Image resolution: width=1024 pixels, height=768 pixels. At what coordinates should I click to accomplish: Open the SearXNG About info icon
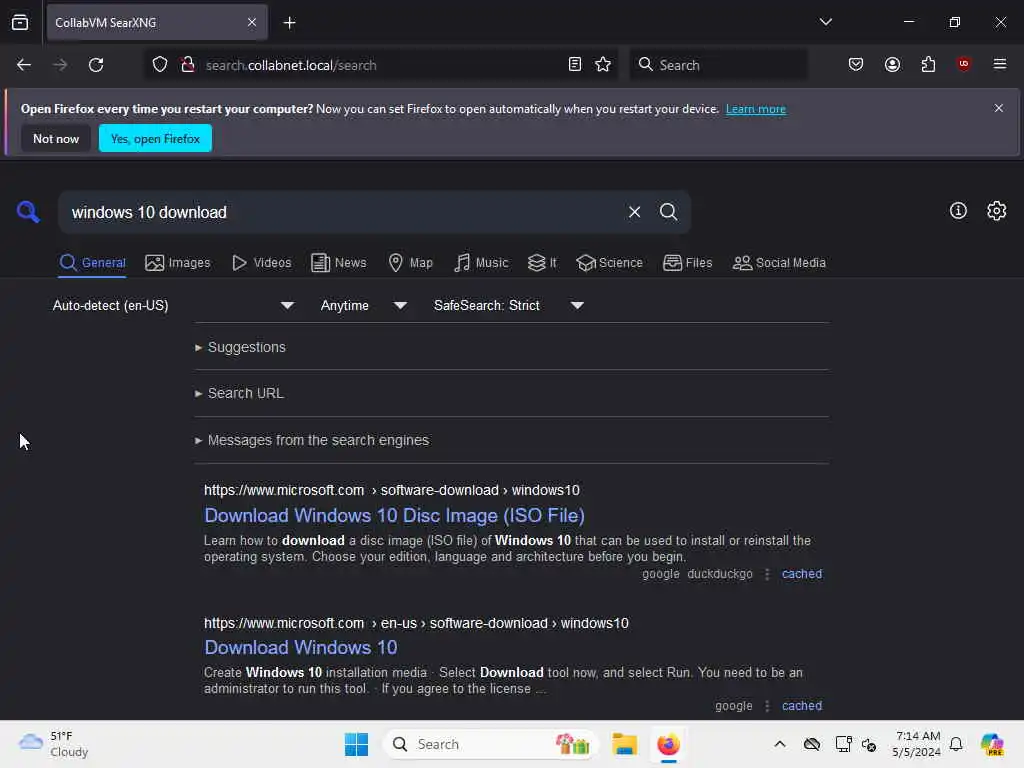958,210
